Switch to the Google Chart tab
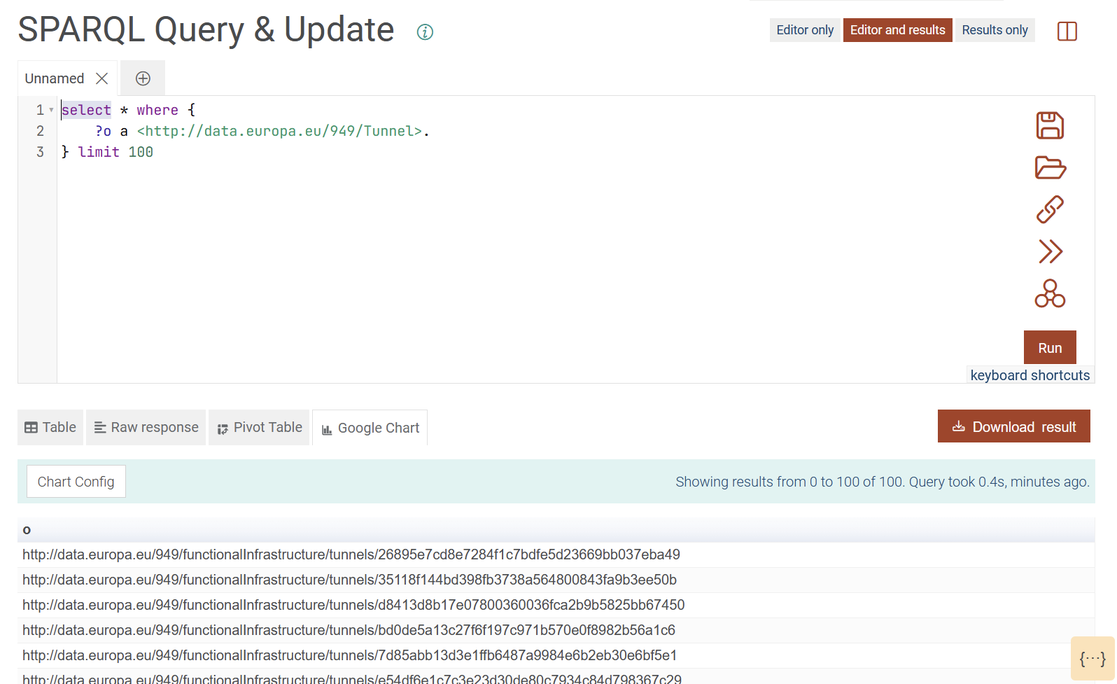1117x684 pixels. [x=370, y=428]
